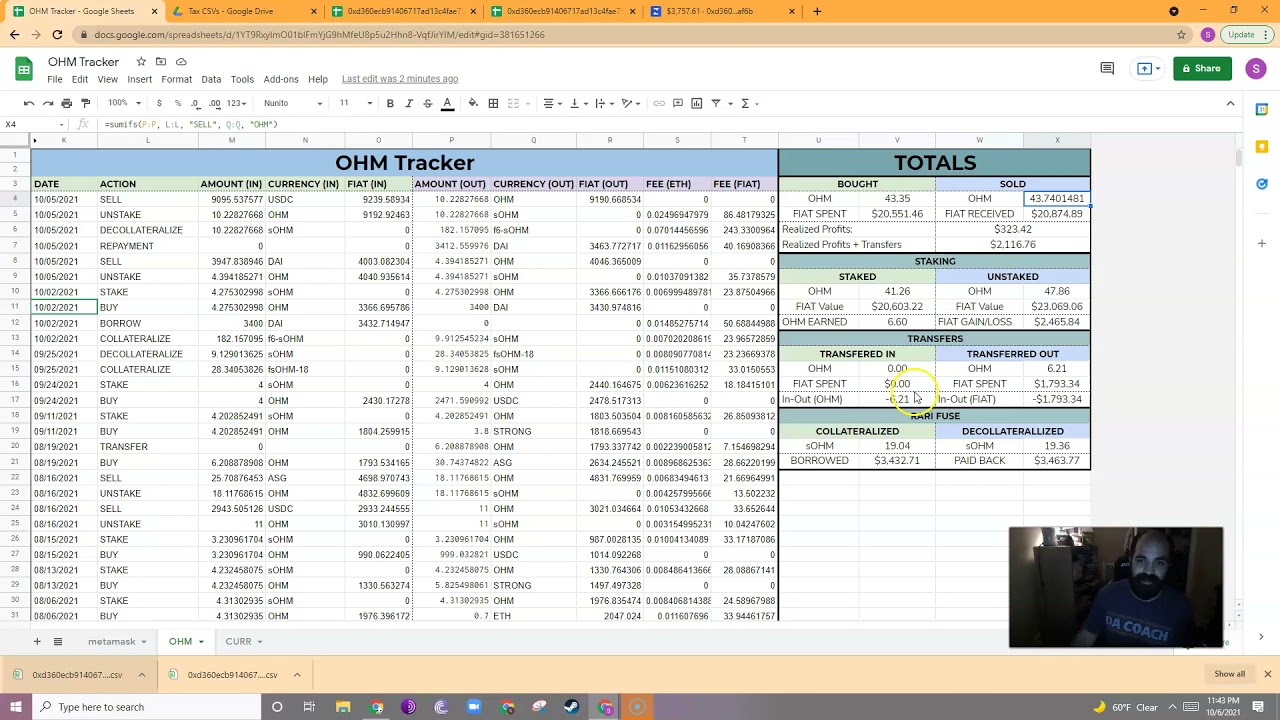Open the Calendar side panel icon
Viewport: 1280px width, 720px height.
[x=1262, y=109]
